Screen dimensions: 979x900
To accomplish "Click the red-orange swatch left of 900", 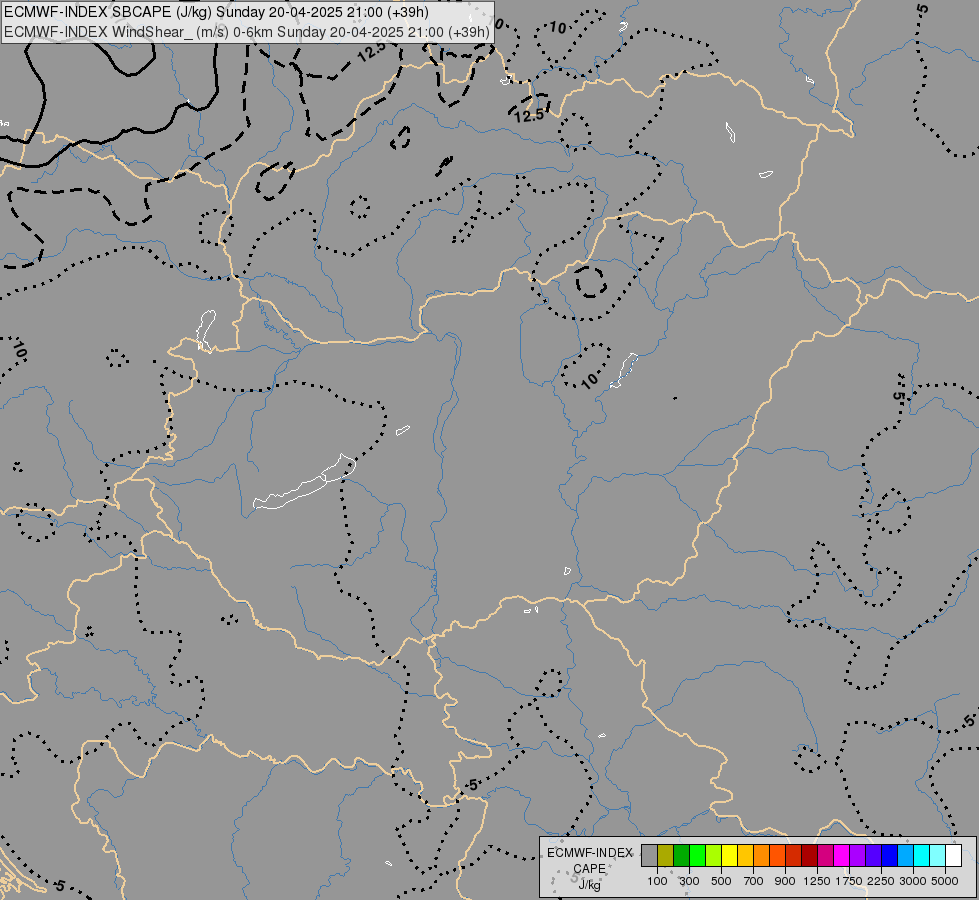I will (777, 855).
